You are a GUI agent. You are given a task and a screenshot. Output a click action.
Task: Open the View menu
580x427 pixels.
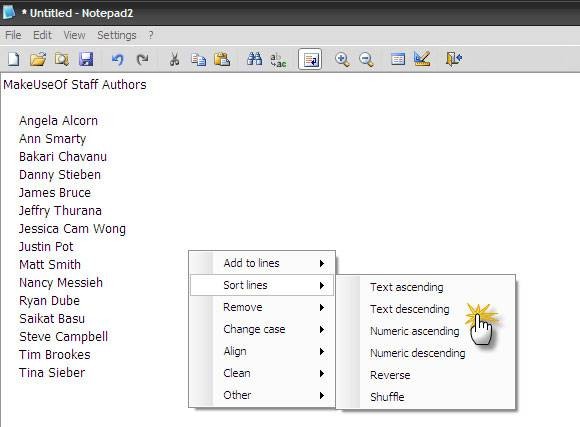point(74,35)
